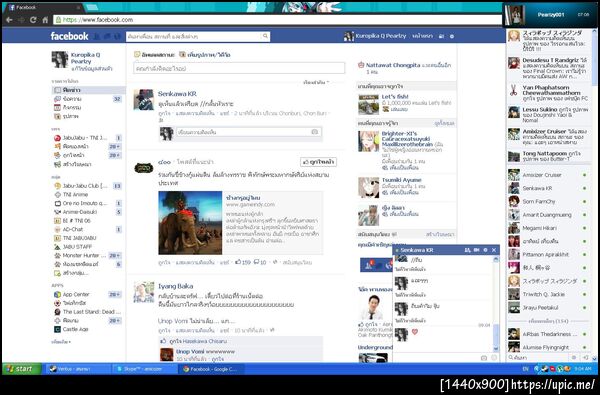The image size is (600, 395).
Task: Open chat sidebar options gear
Action: 574,357
